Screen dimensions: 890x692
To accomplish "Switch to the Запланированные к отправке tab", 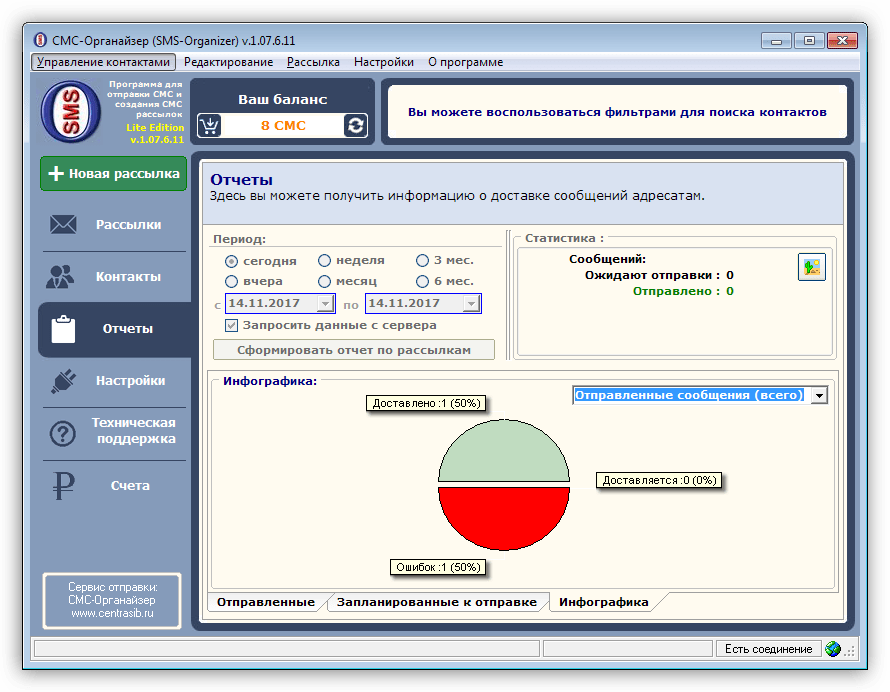I will pos(437,602).
